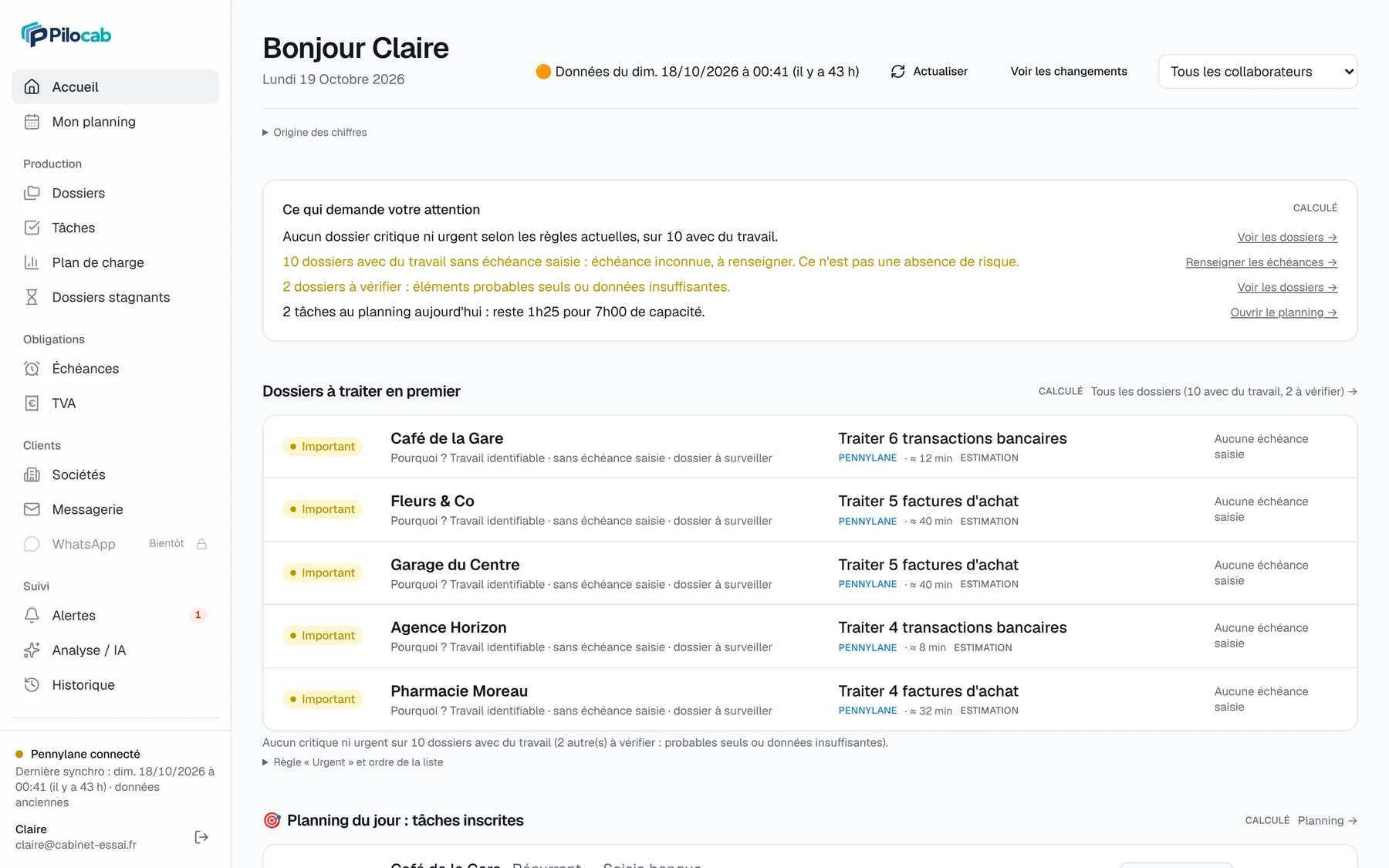
Task: Click the refresh icon beside Actualiser
Action: coord(897,71)
